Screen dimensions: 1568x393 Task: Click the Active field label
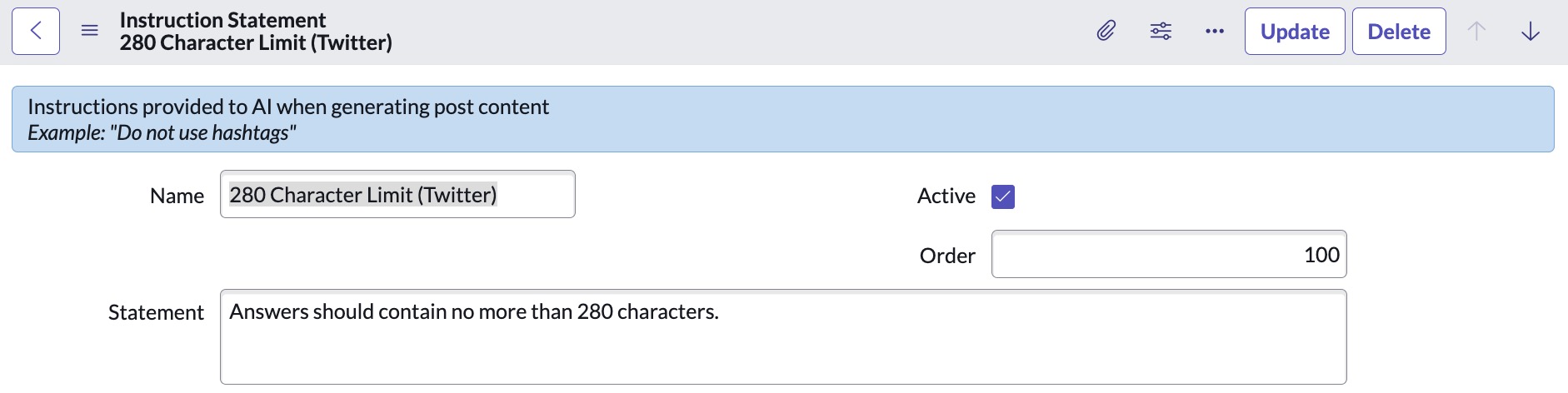(946, 196)
